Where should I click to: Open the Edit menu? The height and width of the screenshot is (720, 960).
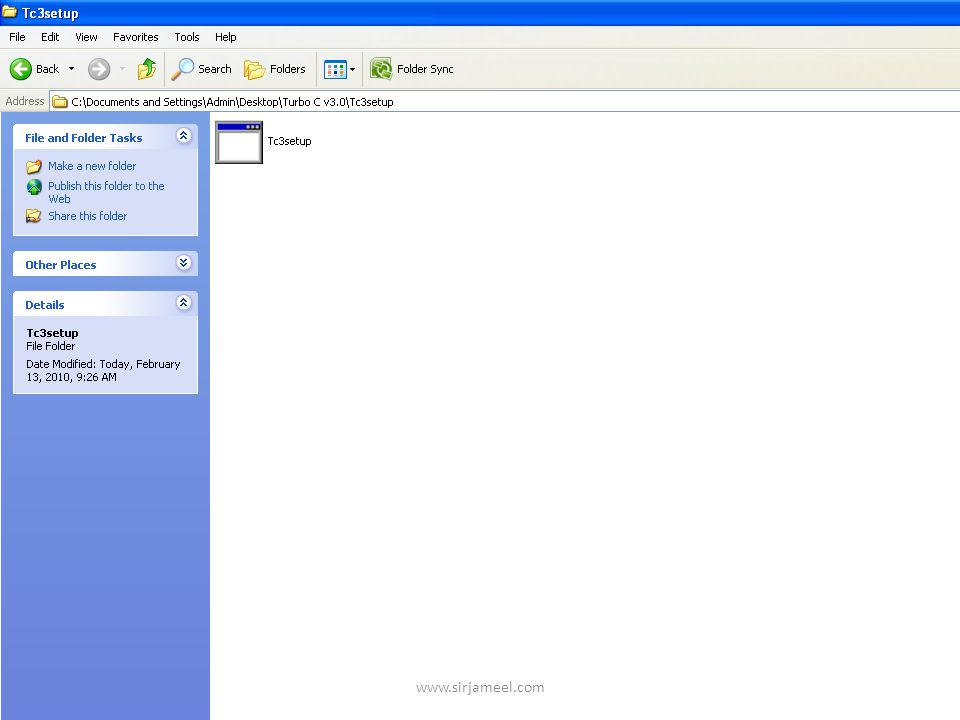coord(50,37)
